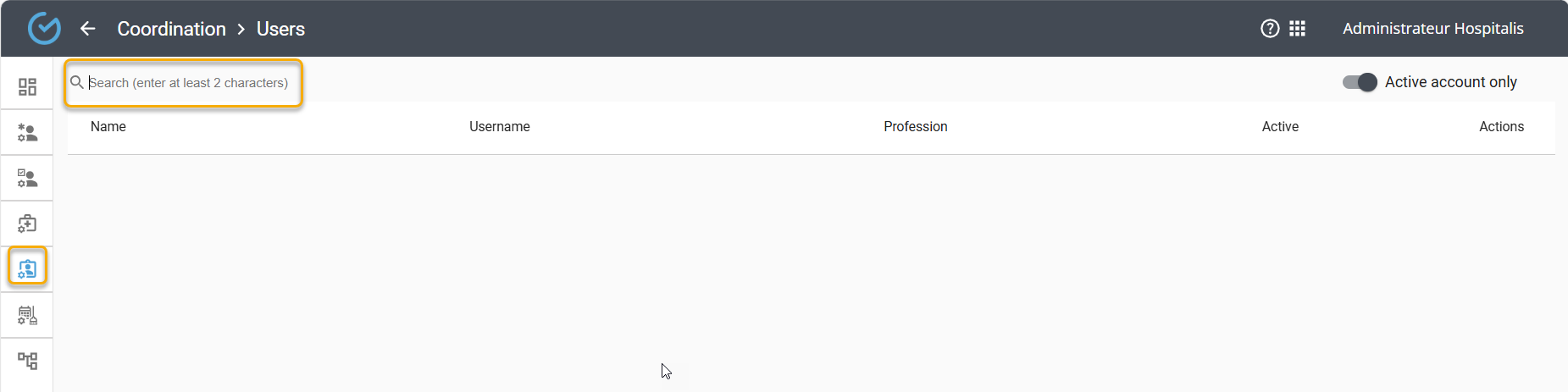This screenshot has height=392, width=1568.
Task: Sort by the Name column header
Action: pyautogui.click(x=108, y=127)
